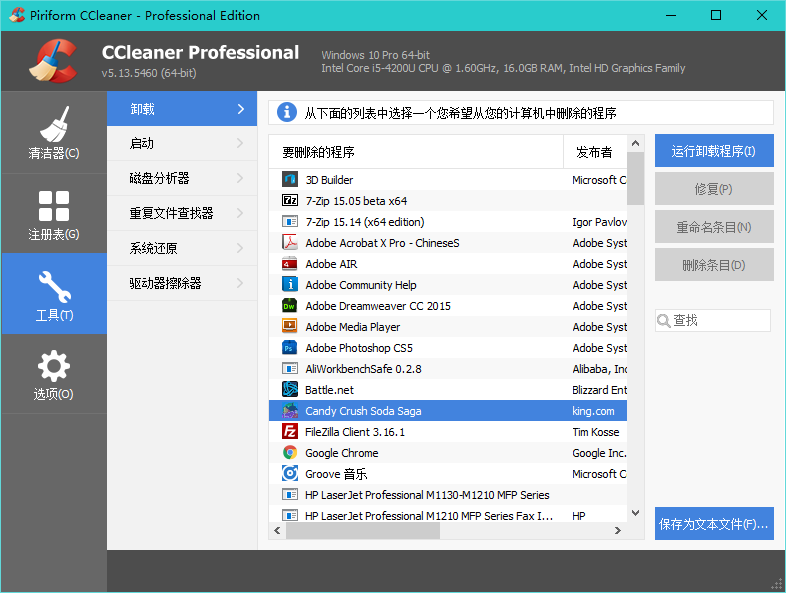Click chevron next to 卸载
This screenshot has height=593, width=786.
point(241,109)
